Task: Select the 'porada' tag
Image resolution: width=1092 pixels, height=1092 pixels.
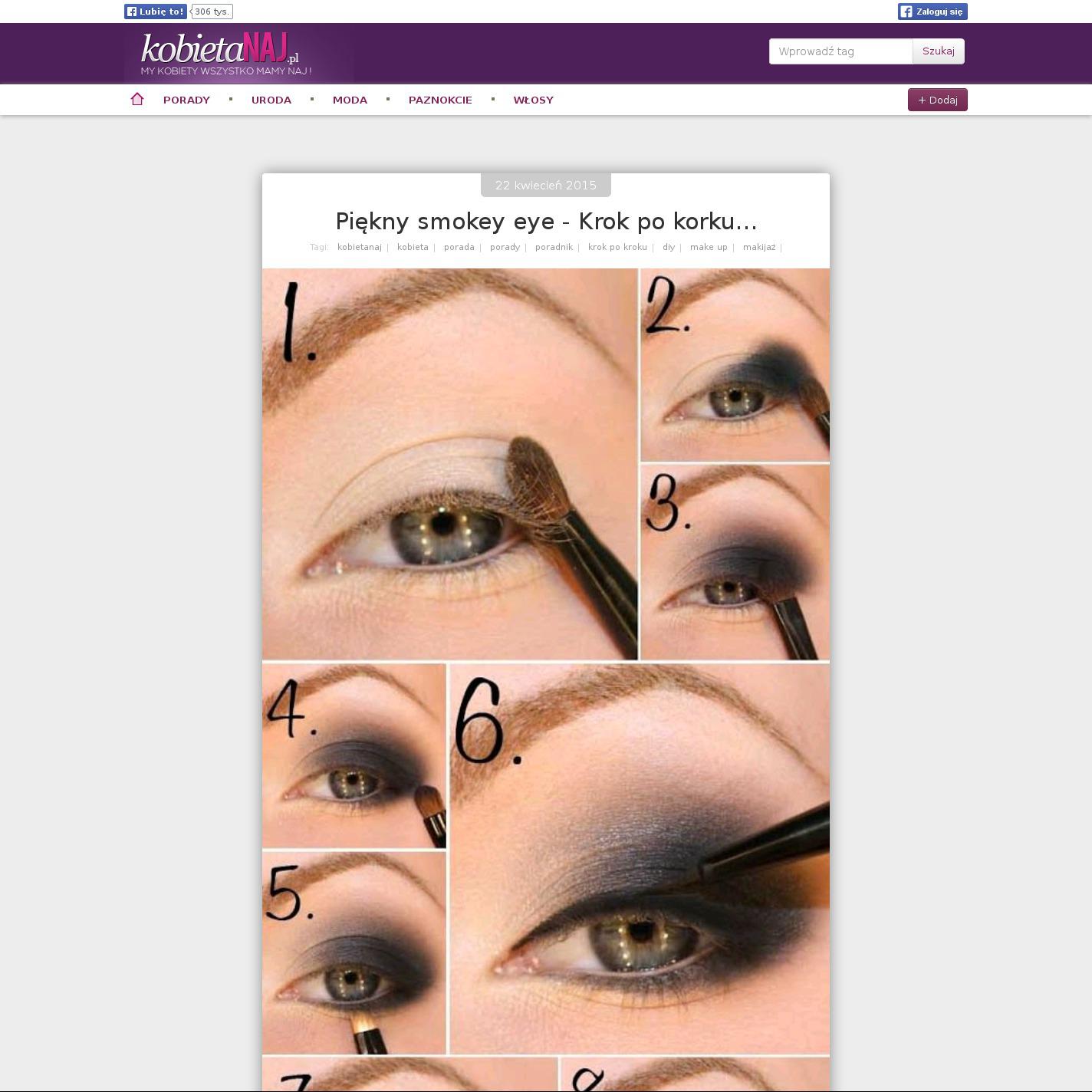Action: tap(459, 247)
